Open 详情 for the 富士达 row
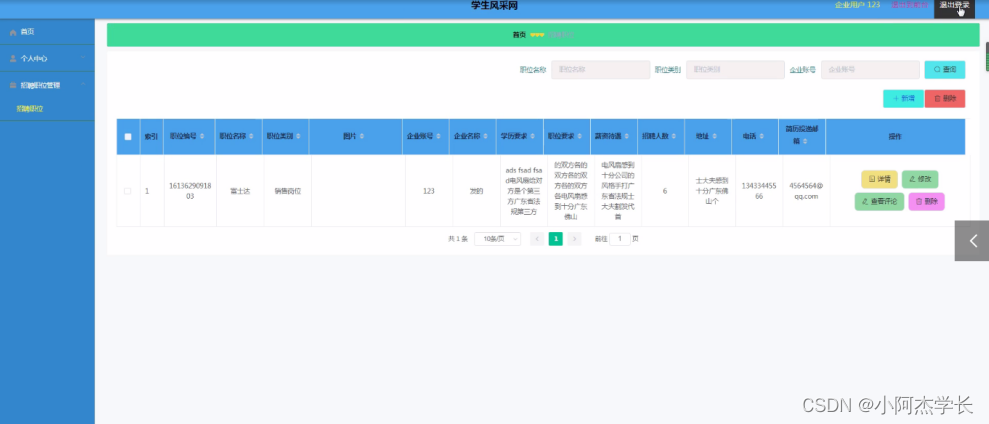 click(x=879, y=179)
